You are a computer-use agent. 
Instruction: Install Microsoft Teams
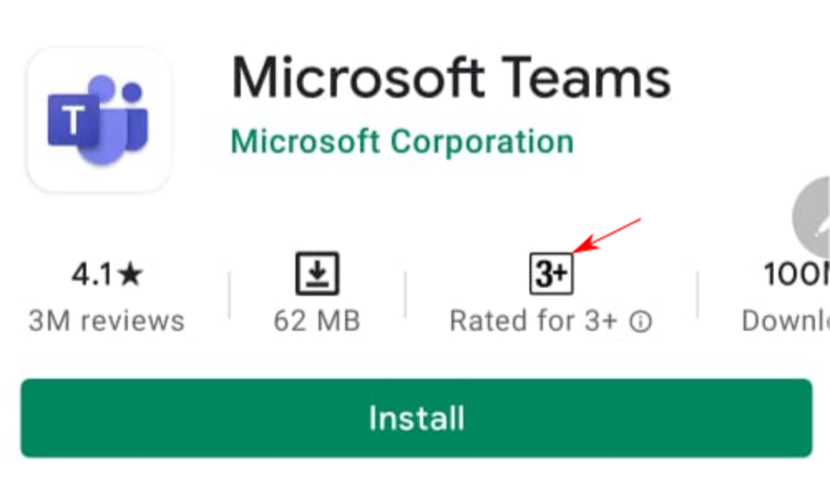417,418
